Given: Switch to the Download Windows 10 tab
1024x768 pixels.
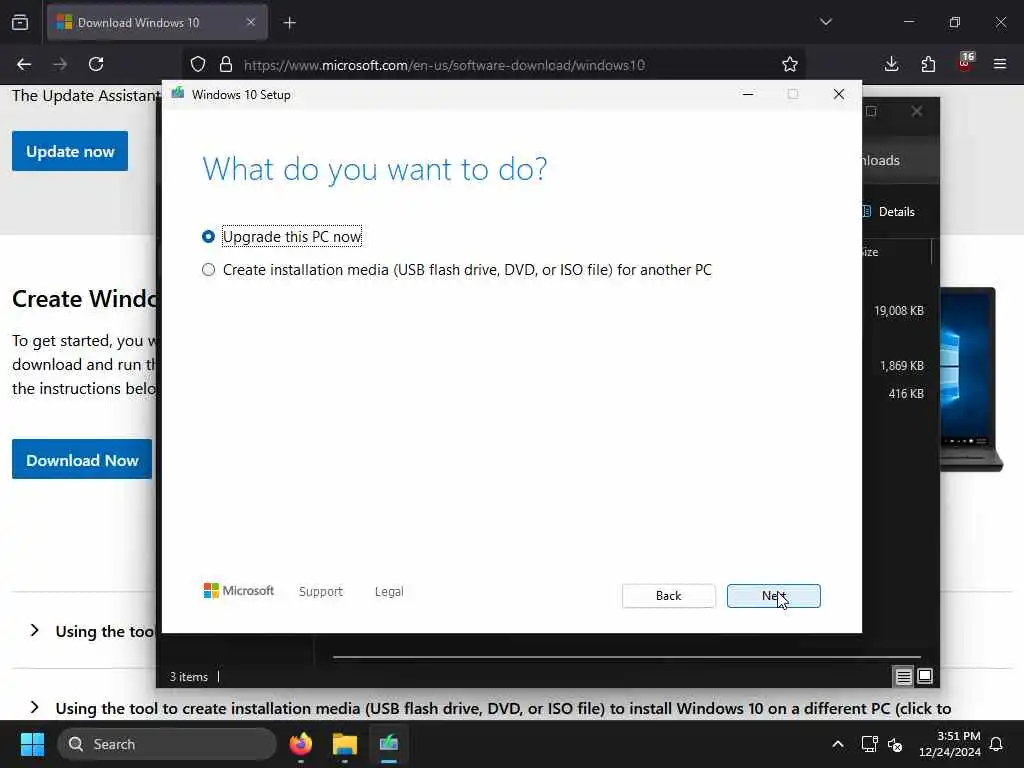Looking at the screenshot, I should pyautogui.click(x=157, y=23).
